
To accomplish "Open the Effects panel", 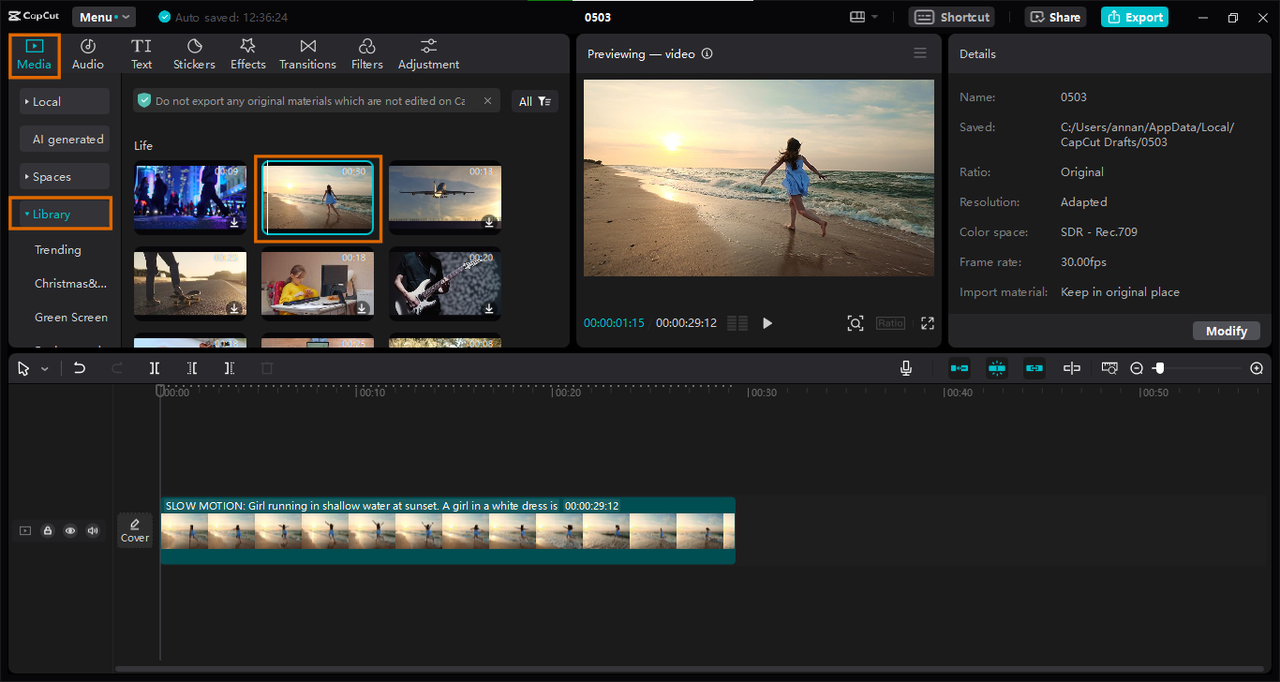I will tap(248, 54).
